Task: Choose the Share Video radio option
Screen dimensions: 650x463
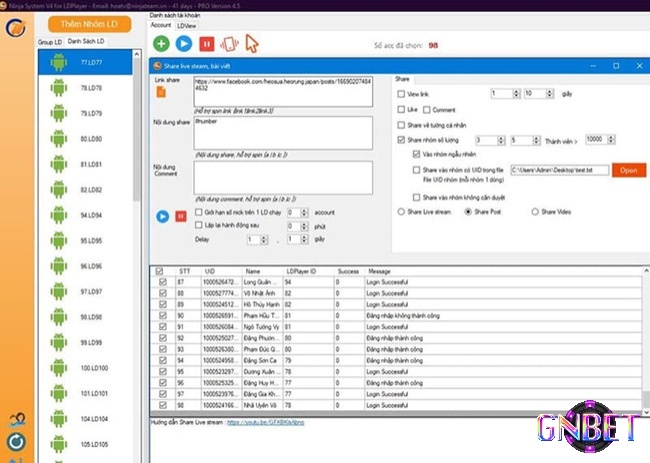Action: [x=535, y=212]
